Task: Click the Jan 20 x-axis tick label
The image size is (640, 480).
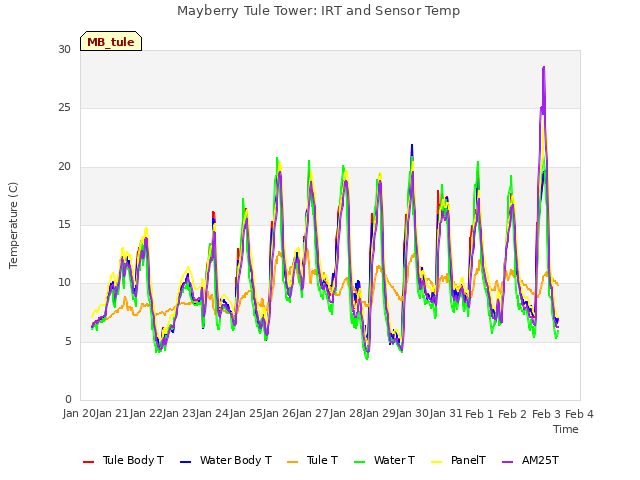Action: tap(79, 414)
